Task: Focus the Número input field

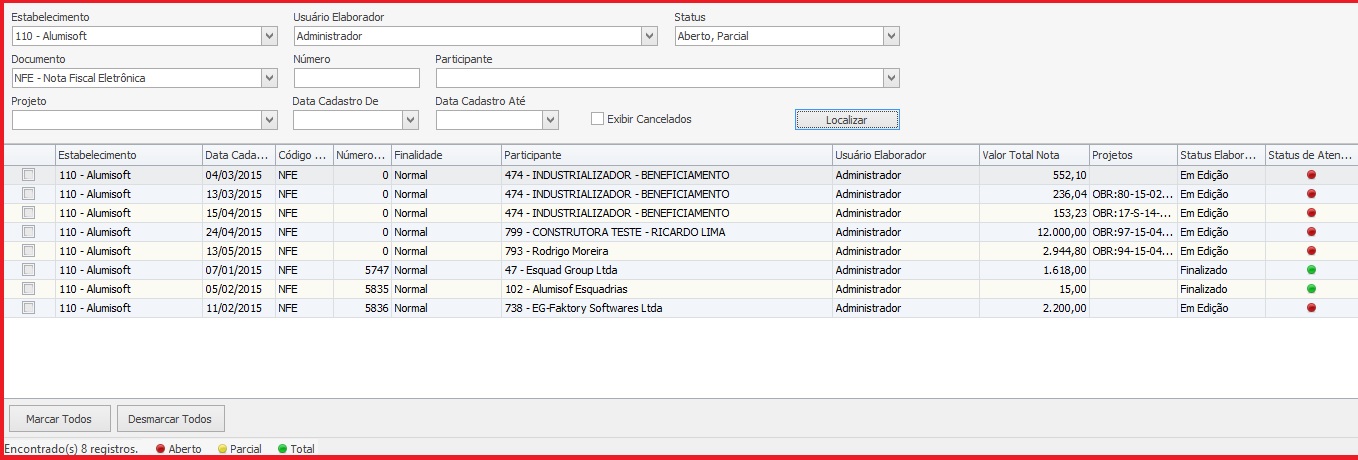Action: pyautogui.click(x=356, y=78)
